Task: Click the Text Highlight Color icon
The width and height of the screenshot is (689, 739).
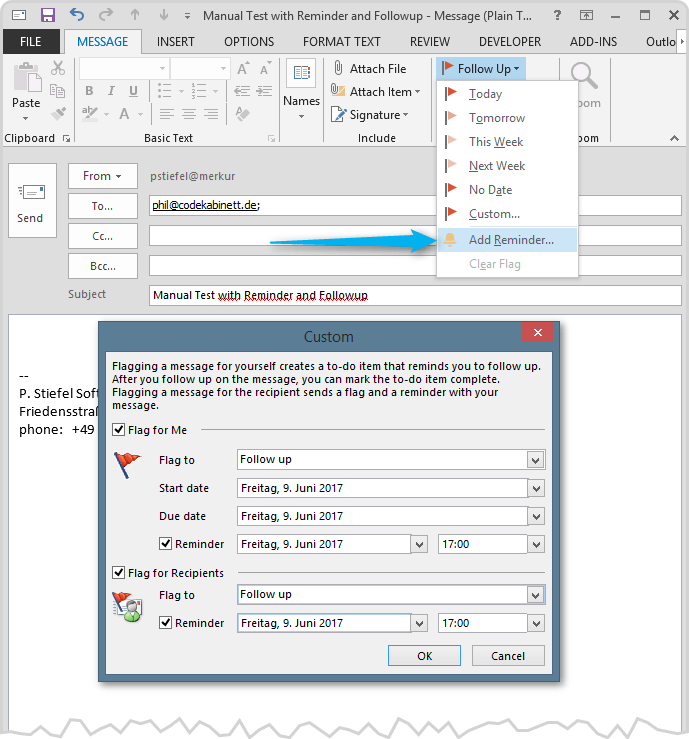Action: click(x=90, y=114)
